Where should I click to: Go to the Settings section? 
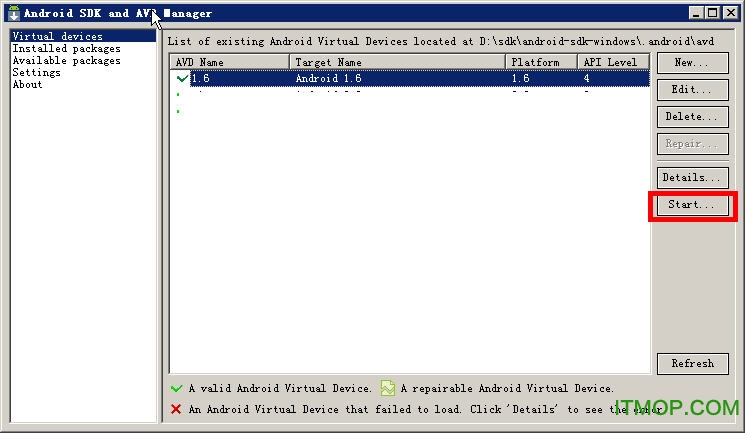(x=37, y=72)
